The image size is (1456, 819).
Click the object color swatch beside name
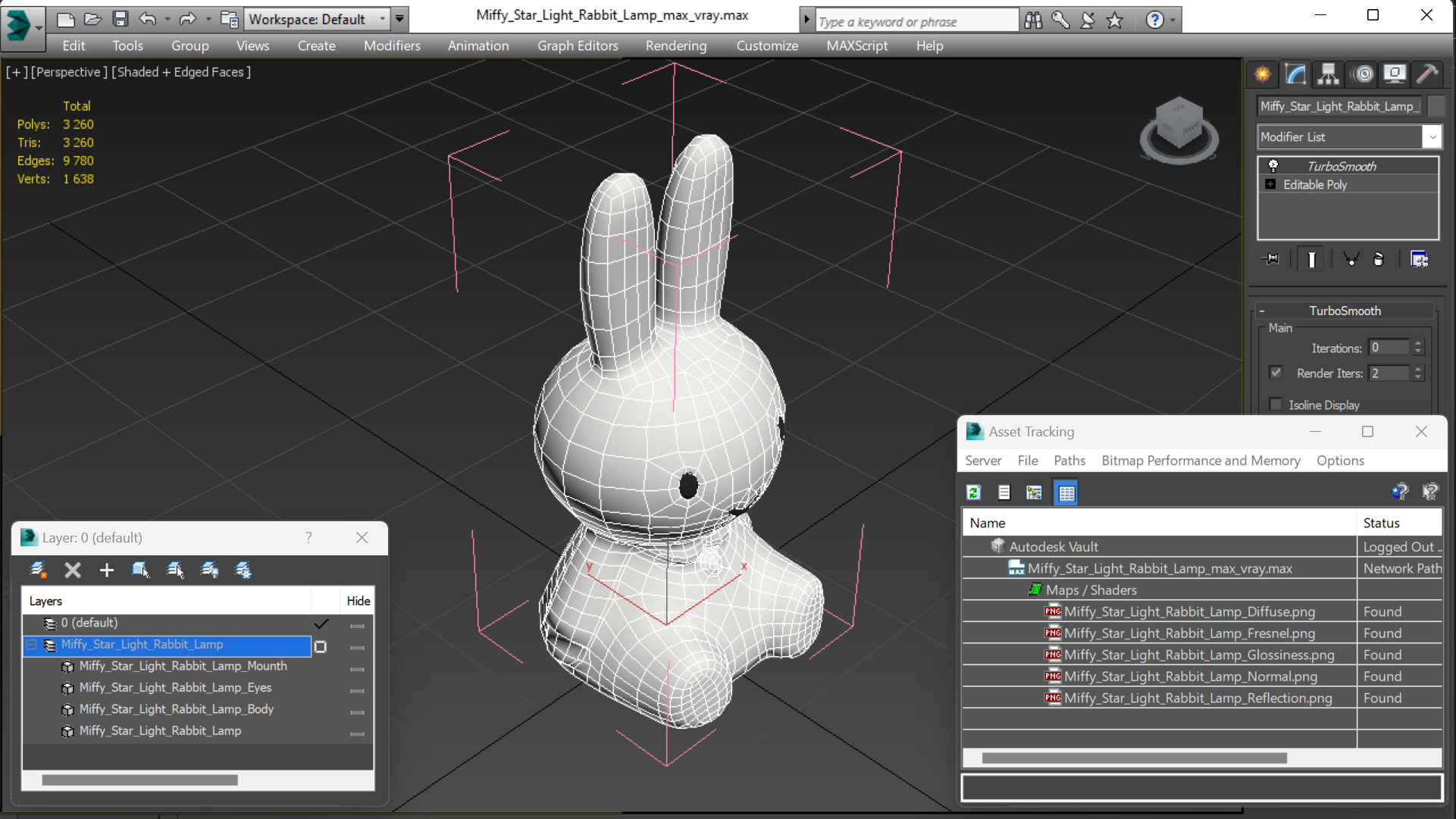click(1436, 106)
